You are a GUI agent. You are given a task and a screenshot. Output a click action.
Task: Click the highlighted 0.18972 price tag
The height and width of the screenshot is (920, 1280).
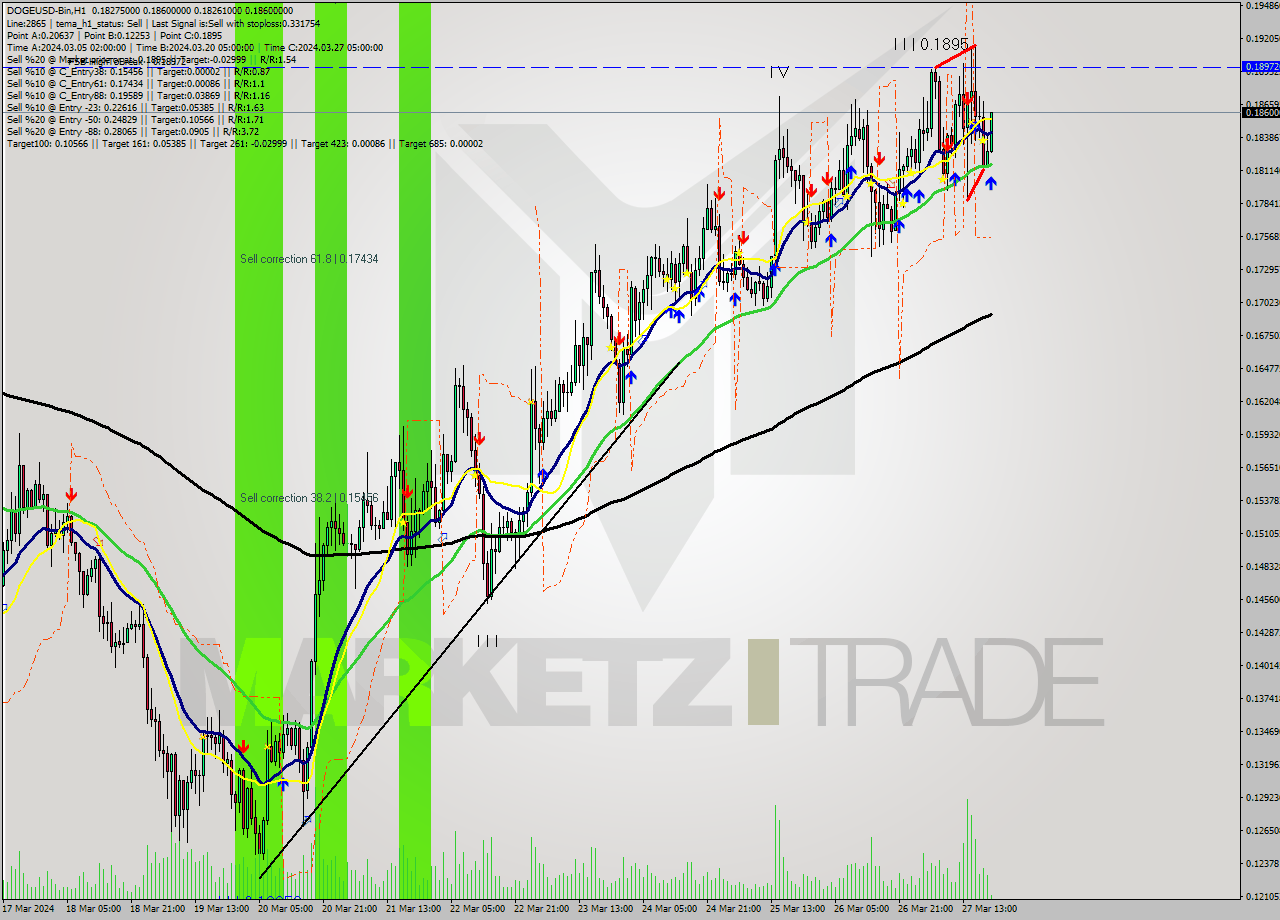[x=1260, y=67]
